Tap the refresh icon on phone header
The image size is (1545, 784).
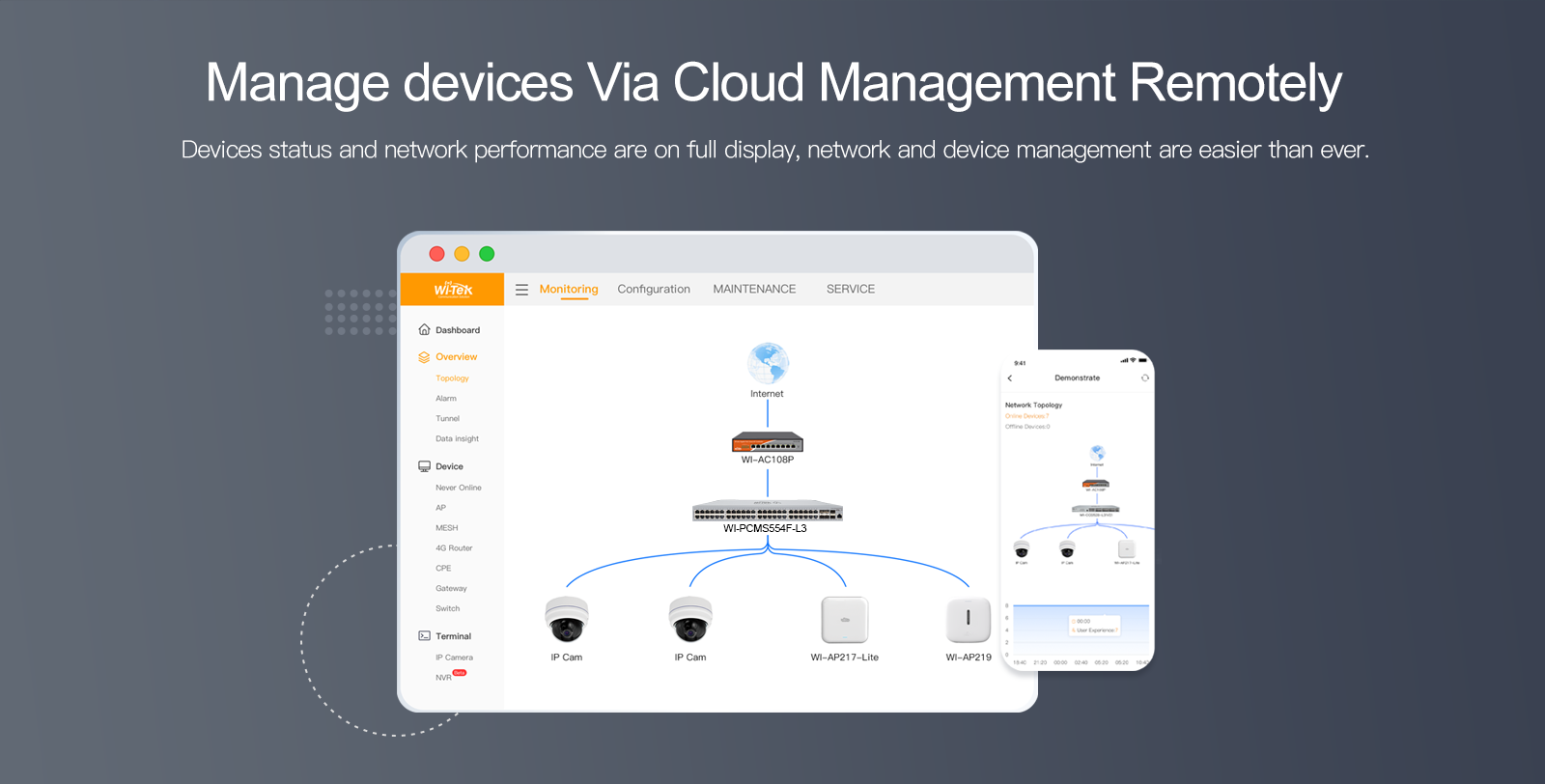(1145, 378)
